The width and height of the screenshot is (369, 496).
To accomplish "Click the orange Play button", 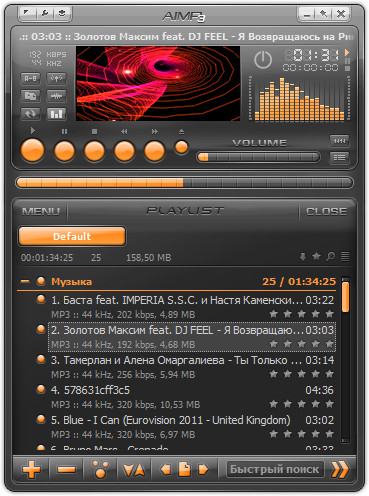I will pos(33,150).
